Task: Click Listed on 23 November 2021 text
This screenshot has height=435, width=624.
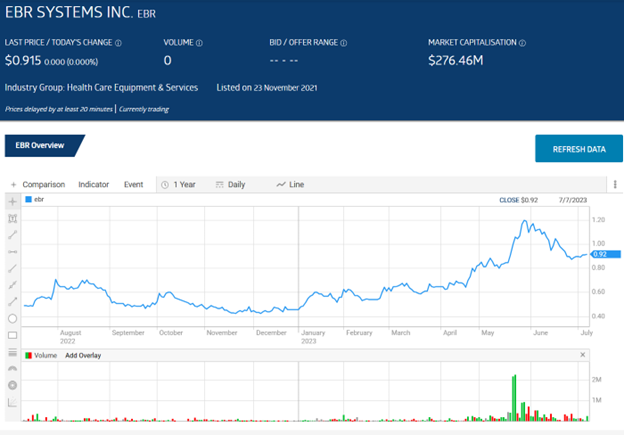Action: tap(267, 88)
